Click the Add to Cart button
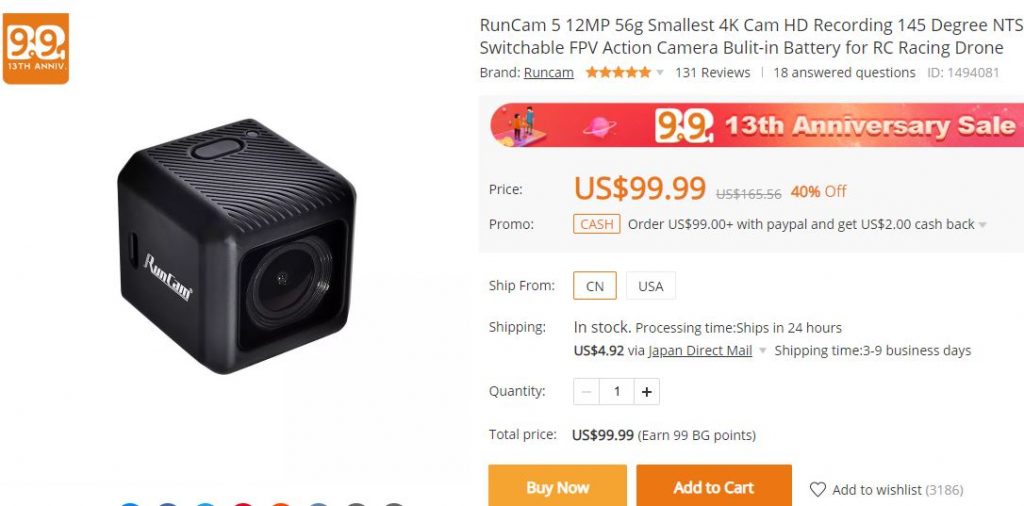This screenshot has width=1024, height=506. 714,486
